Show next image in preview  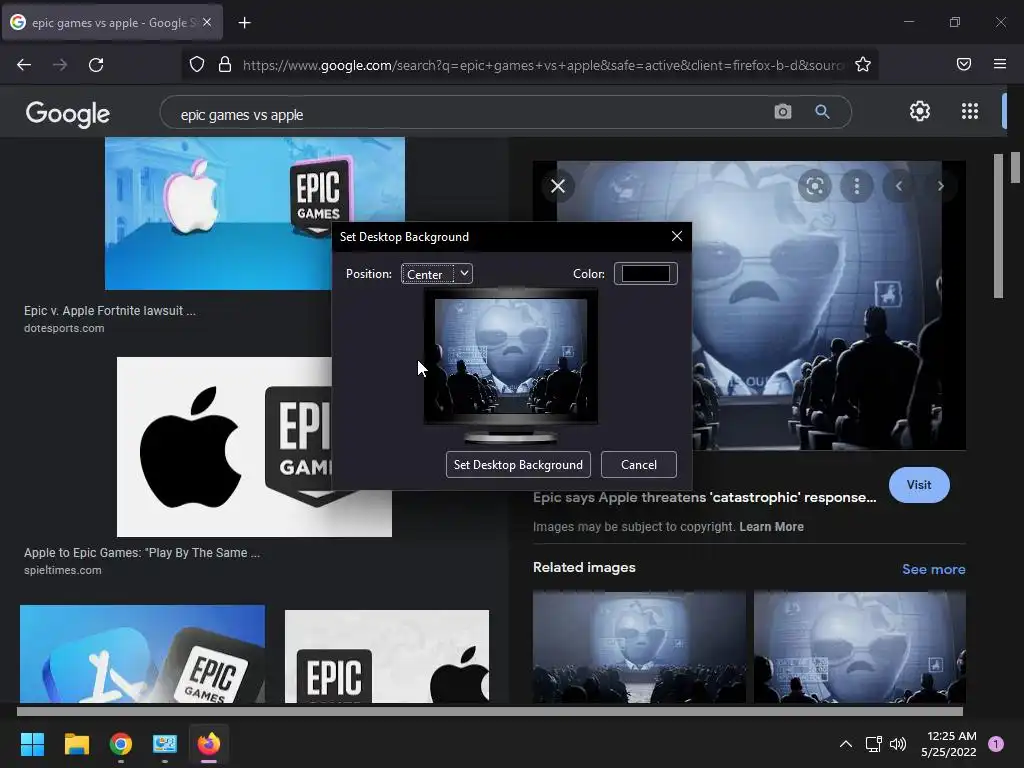pyautogui.click(x=940, y=186)
